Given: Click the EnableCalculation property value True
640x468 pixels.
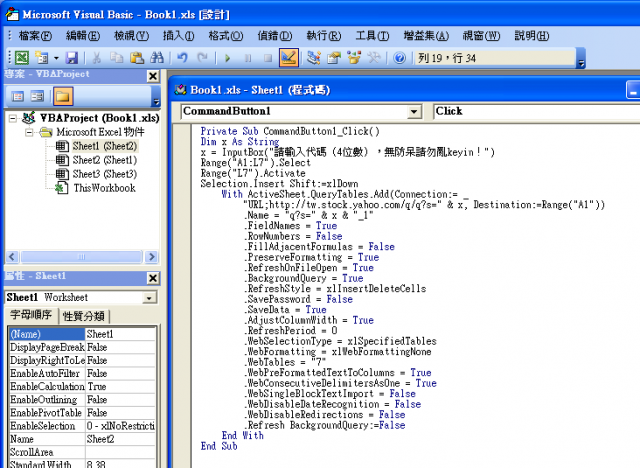Looking at the screenshot, I should click(120, 386).
